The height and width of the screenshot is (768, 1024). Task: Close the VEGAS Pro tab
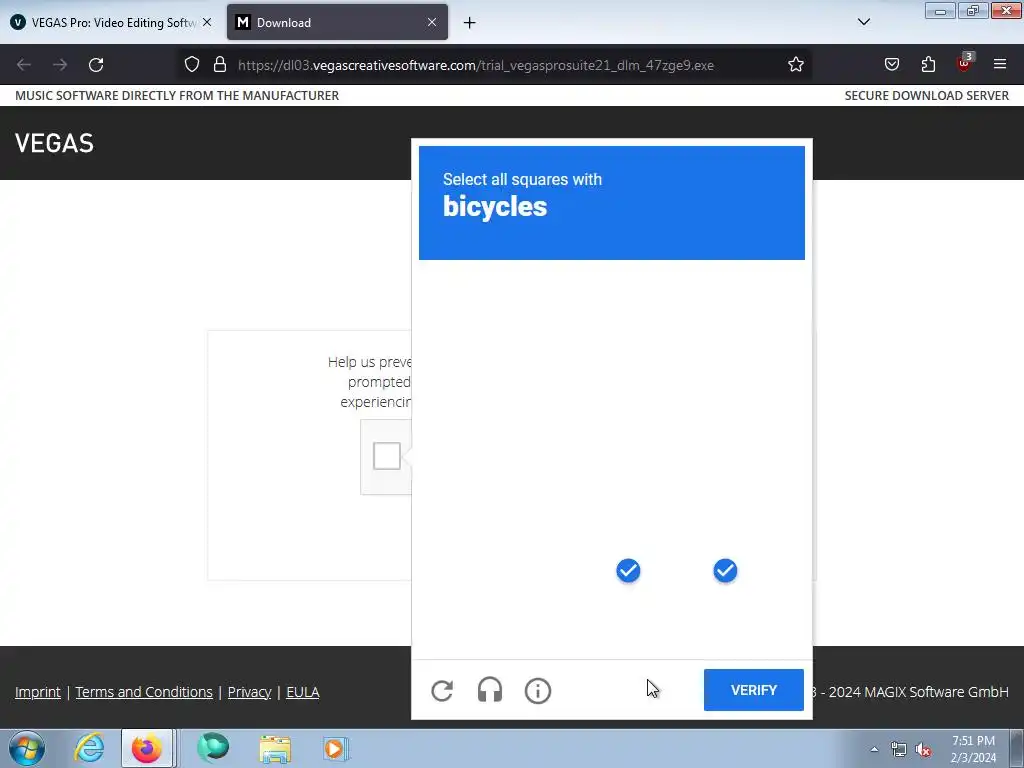click(207, 22)
